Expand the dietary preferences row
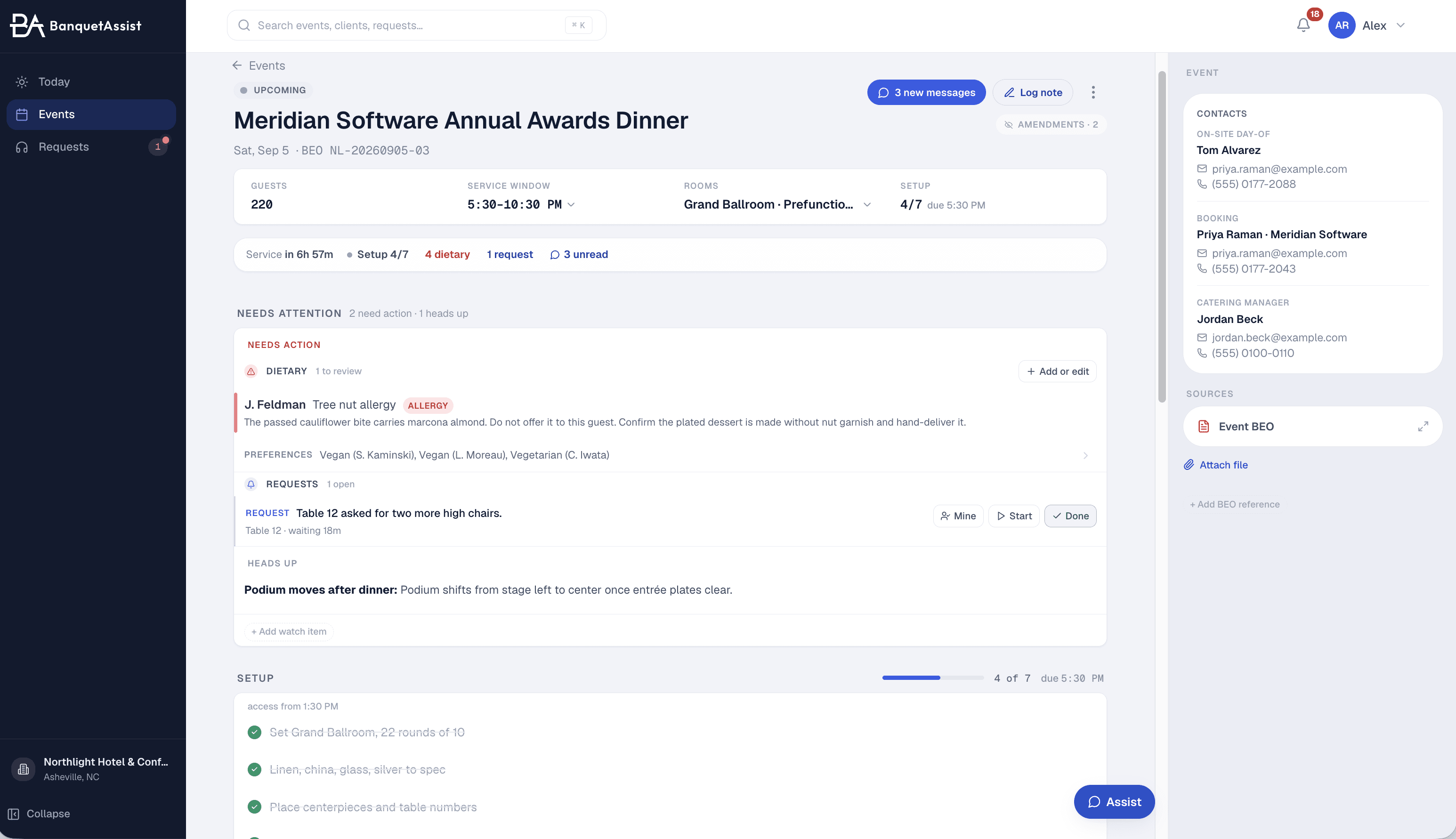 click(670, 455)
